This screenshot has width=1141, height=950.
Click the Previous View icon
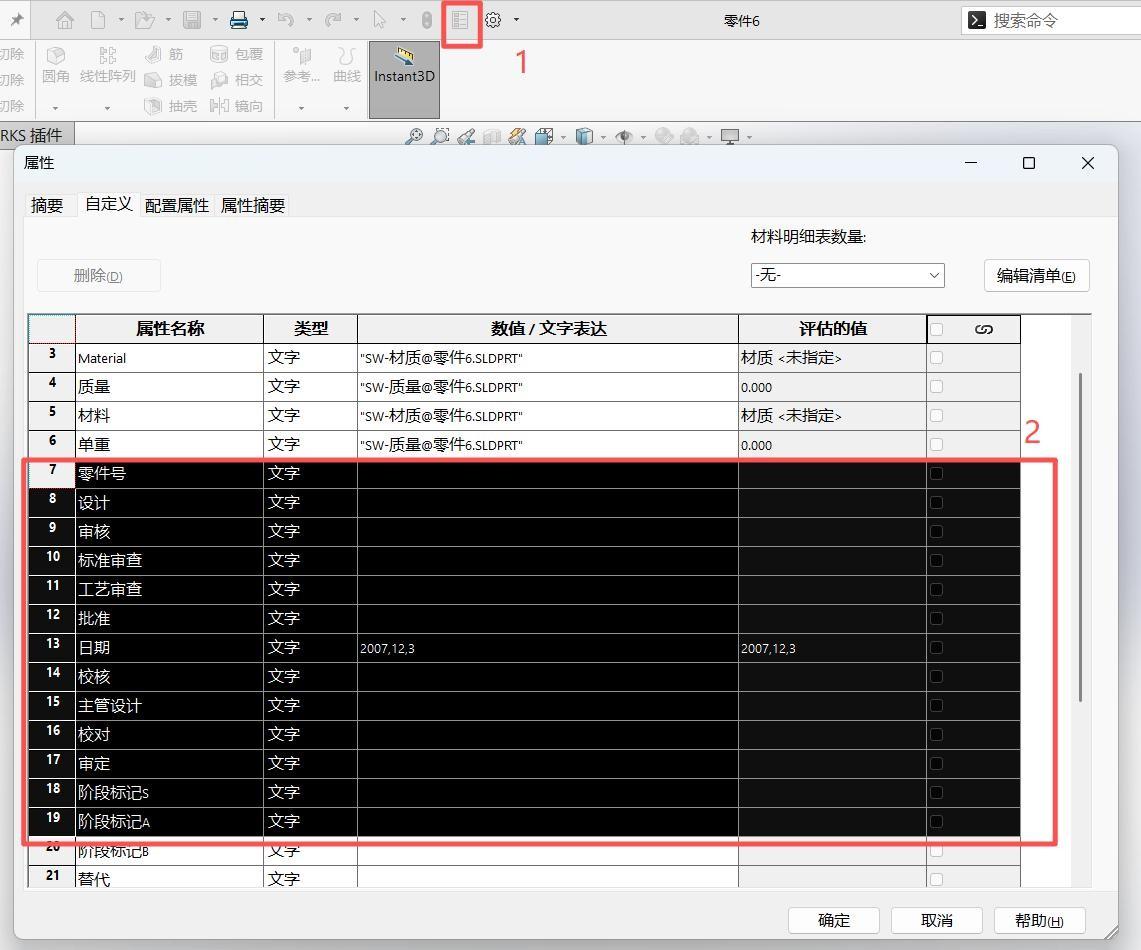[x=466, y=136]
